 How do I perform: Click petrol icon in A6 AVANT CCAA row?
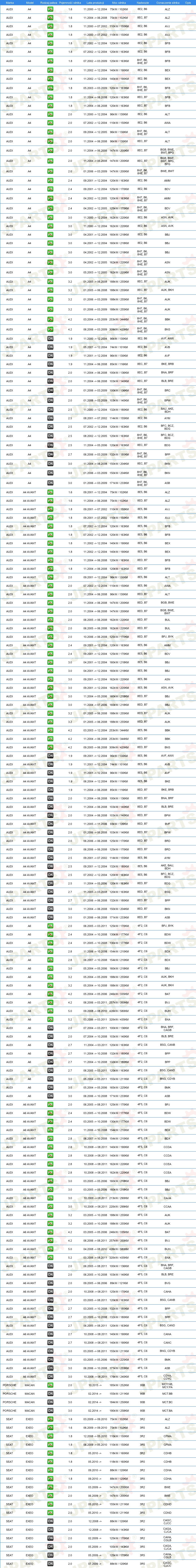click(x=50, y=1206)
